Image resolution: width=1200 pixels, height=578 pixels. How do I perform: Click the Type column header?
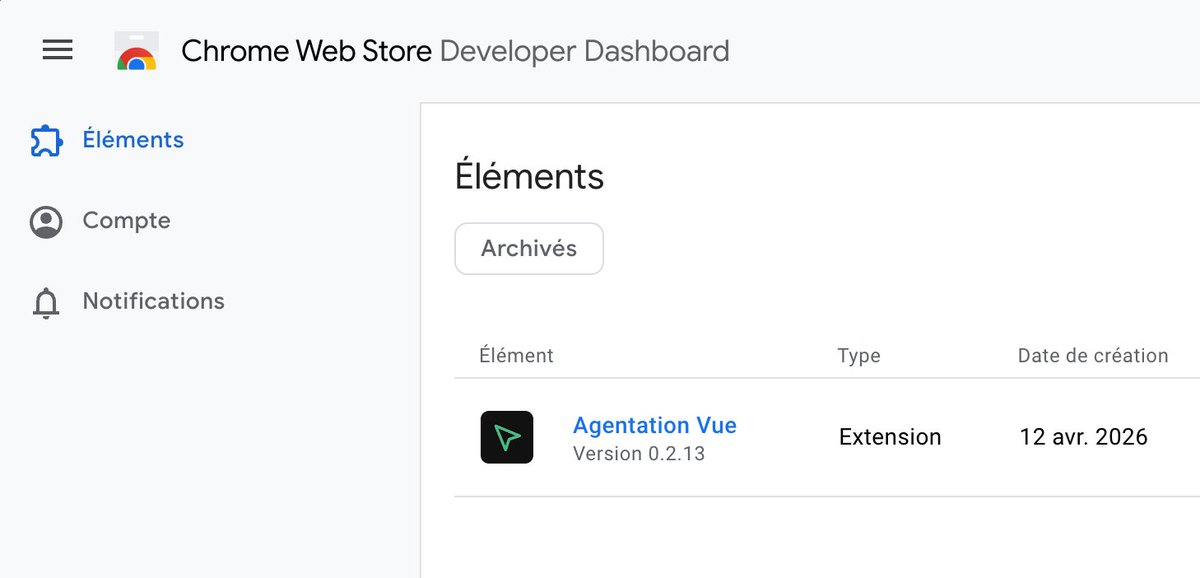859,356
